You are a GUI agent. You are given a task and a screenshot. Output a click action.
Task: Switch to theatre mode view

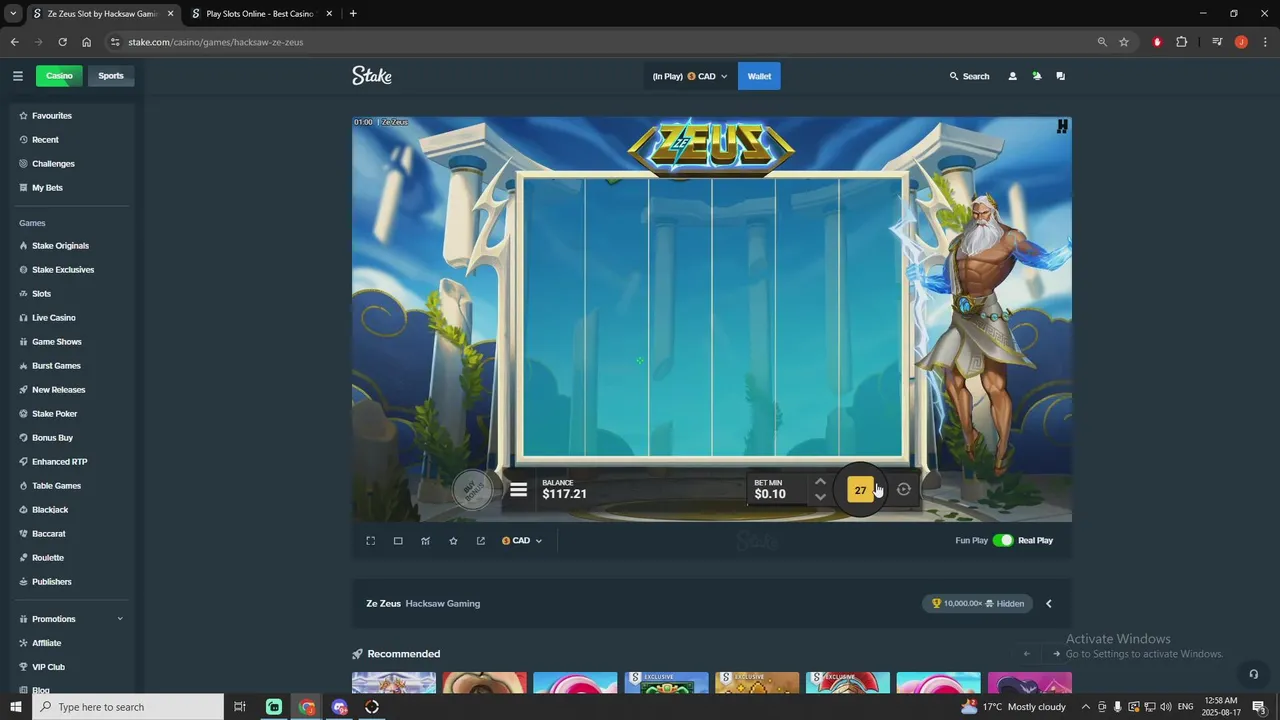398,541
